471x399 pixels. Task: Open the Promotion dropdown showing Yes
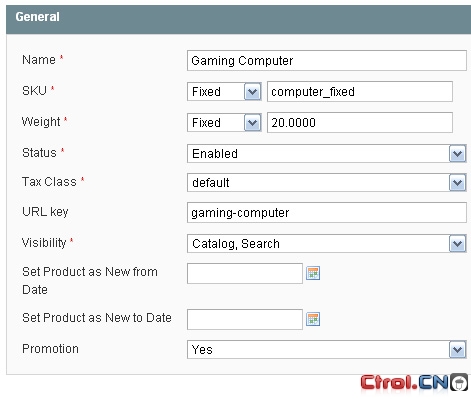tap(326, 350)
